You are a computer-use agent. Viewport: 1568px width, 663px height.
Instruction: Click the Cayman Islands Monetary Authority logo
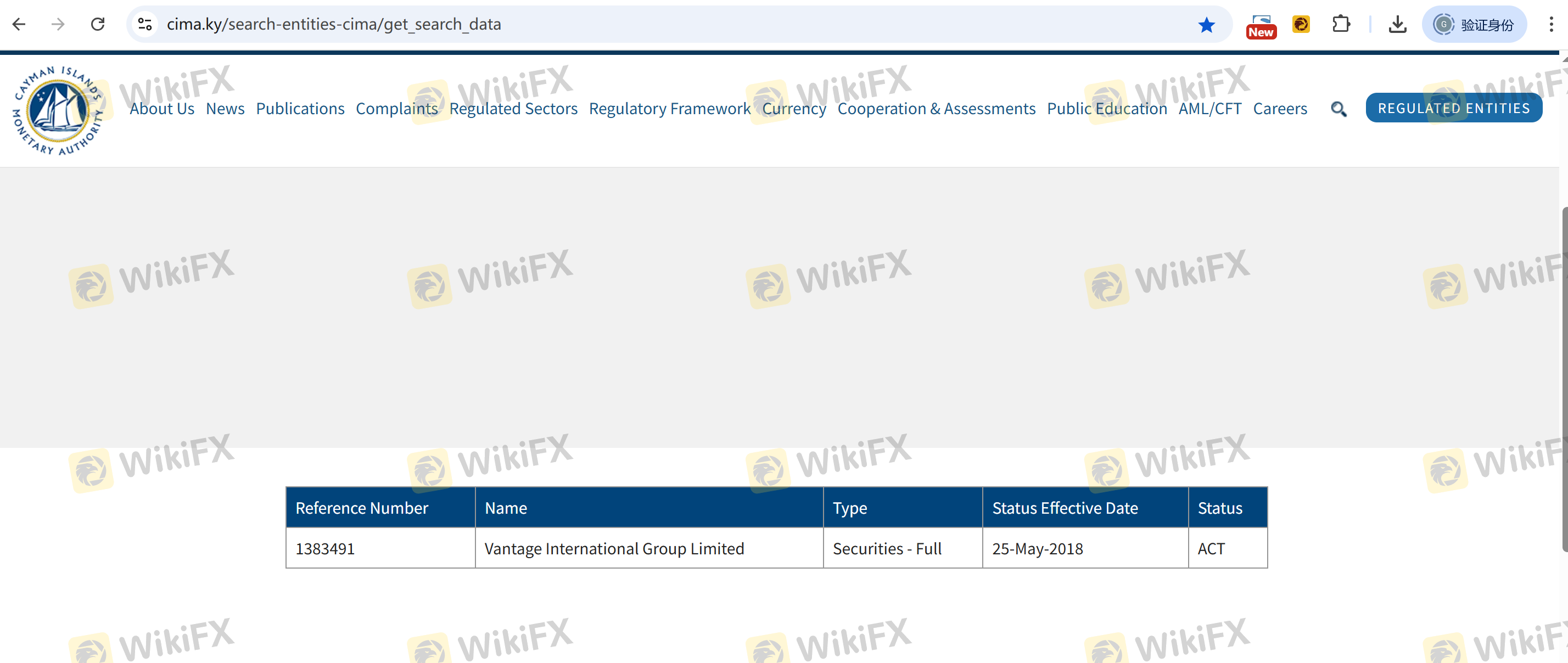coord(57,111)
